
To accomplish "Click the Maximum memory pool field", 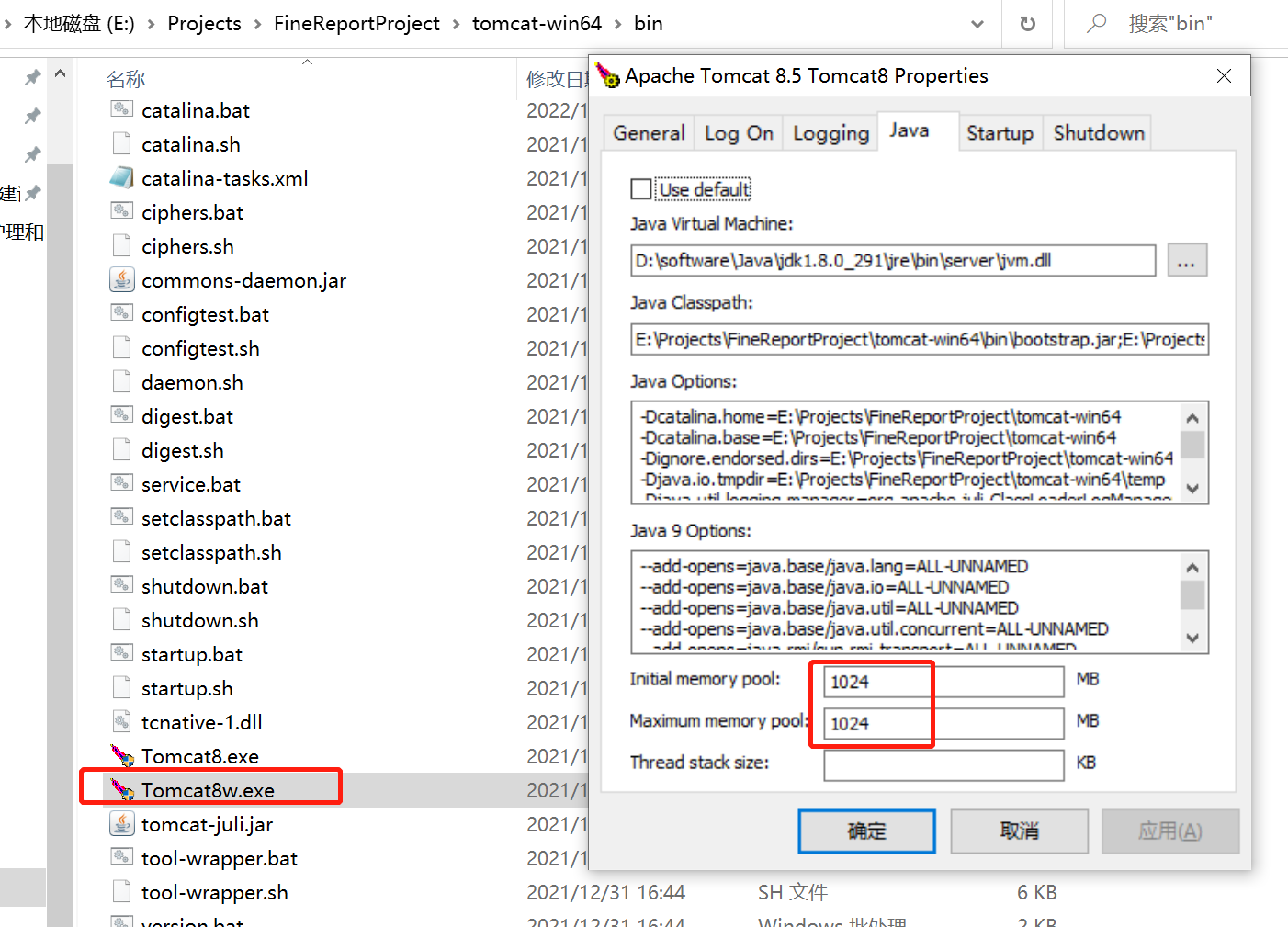I will coord(943,723).
